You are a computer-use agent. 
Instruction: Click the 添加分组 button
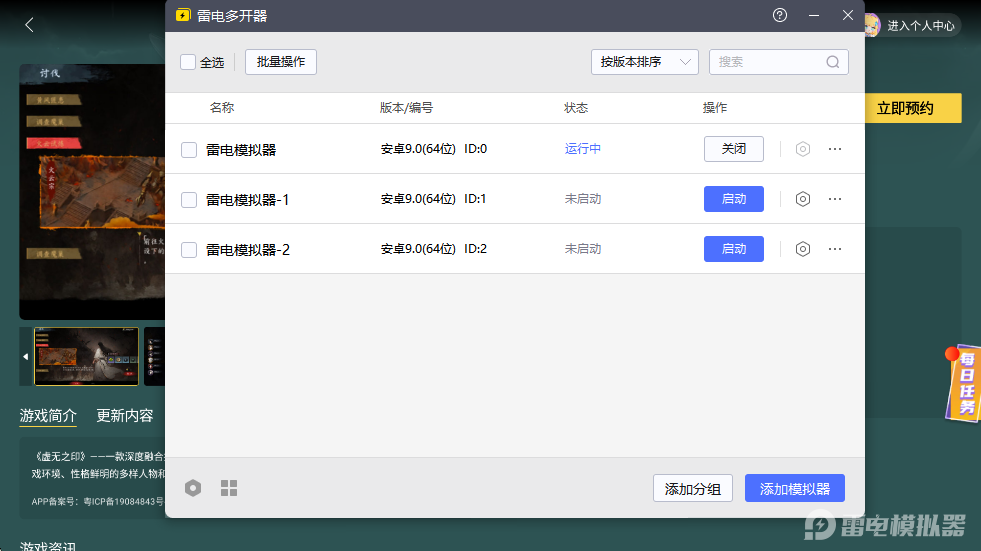tap(693, 488)
